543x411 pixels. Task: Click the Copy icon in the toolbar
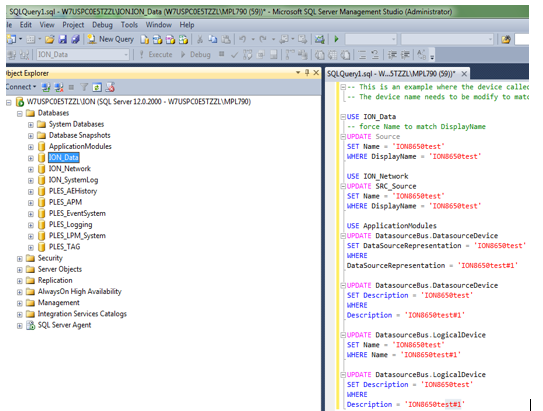pos(213,39)
